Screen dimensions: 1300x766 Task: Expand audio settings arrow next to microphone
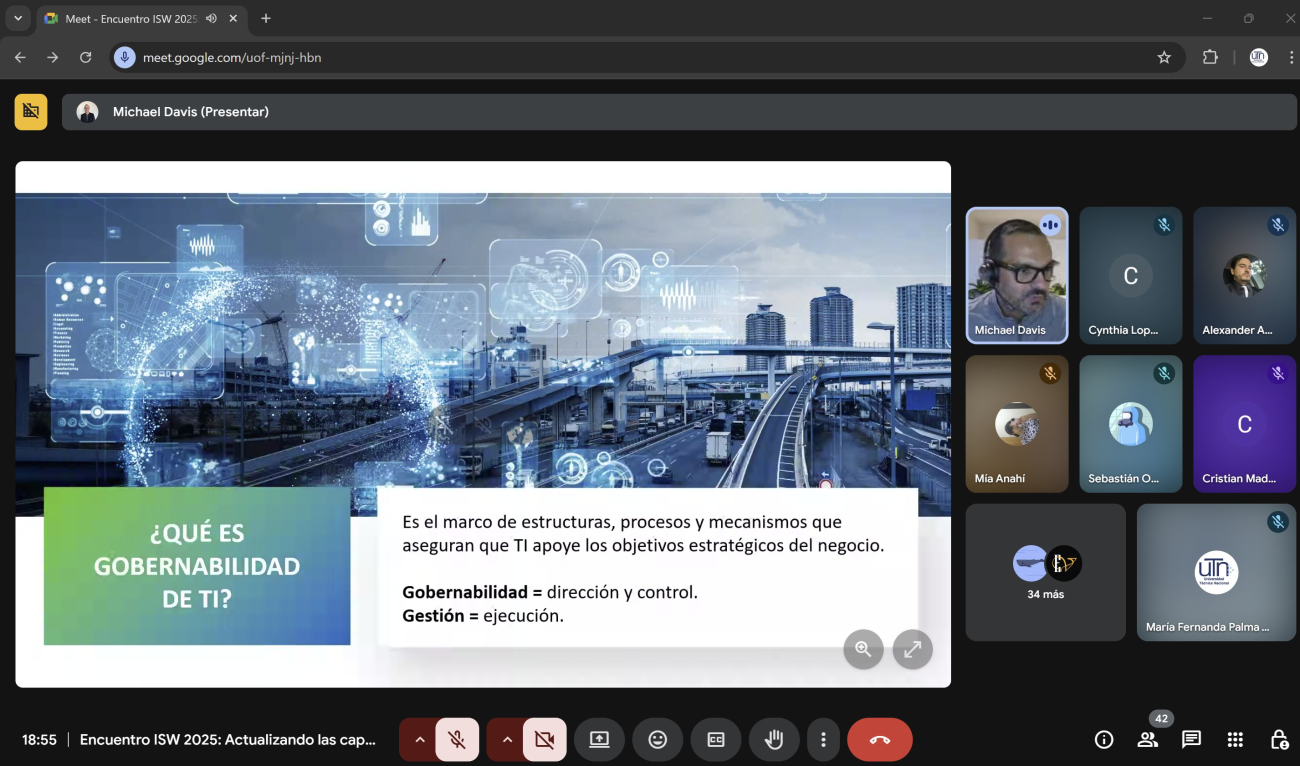tap(419, 740)
